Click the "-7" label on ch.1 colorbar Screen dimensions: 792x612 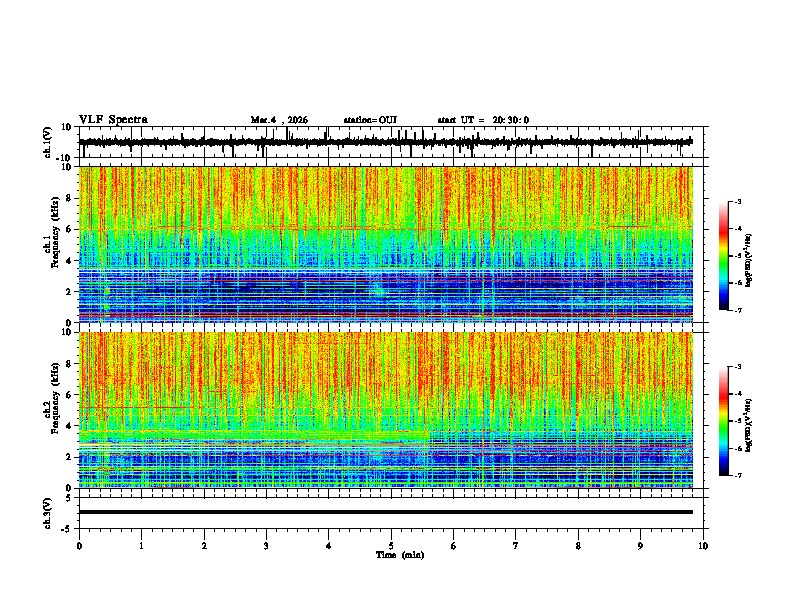pos(737,310)
